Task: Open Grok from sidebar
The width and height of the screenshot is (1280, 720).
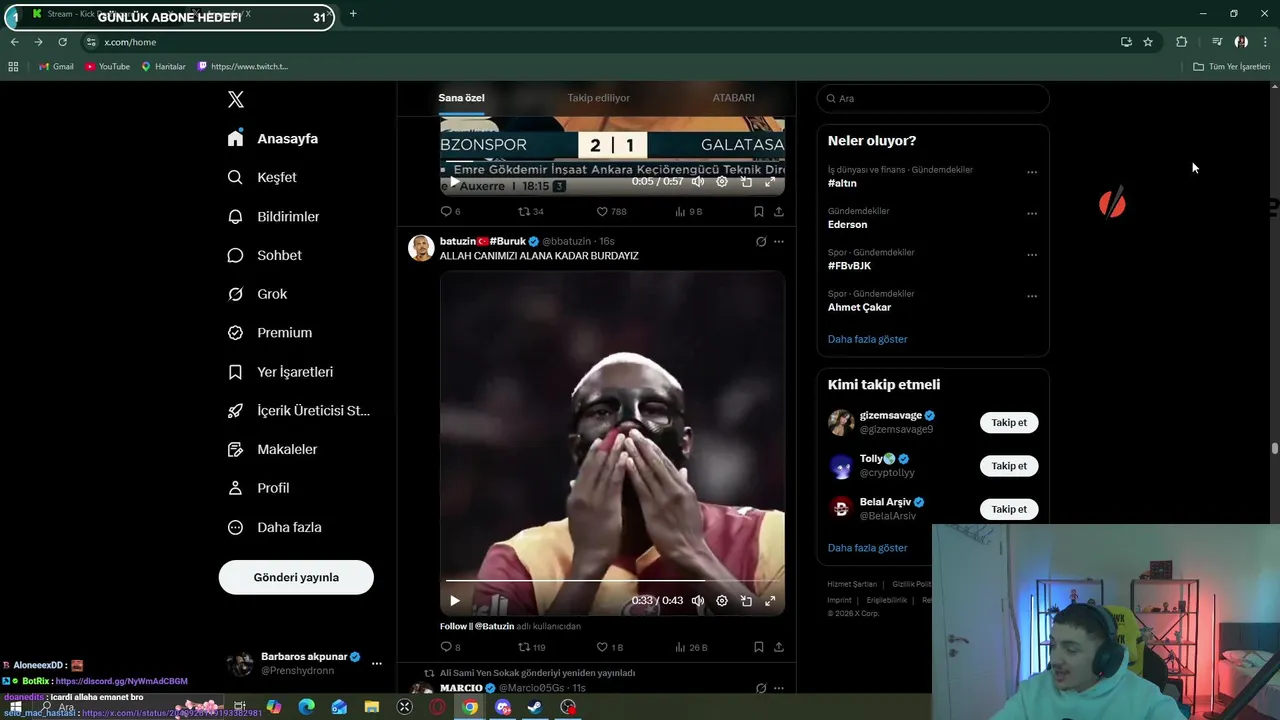Action: (257, 294)
